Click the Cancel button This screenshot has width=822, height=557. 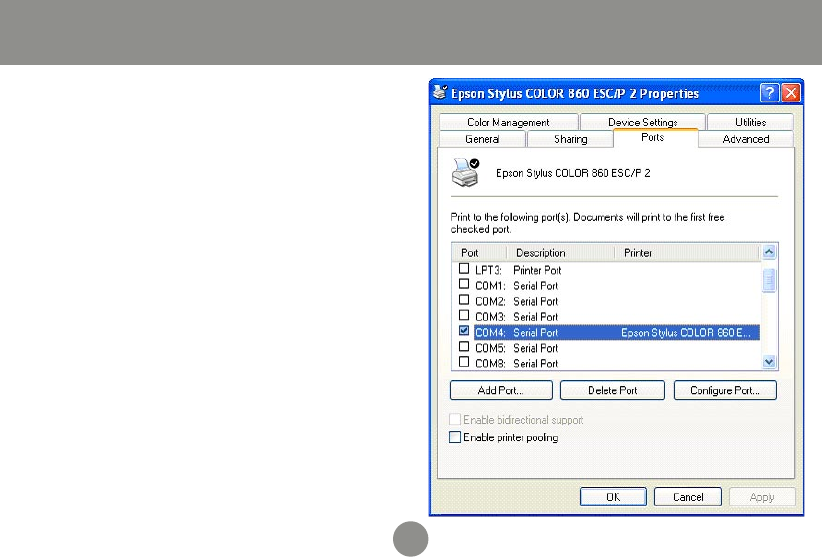click(688, 497)
